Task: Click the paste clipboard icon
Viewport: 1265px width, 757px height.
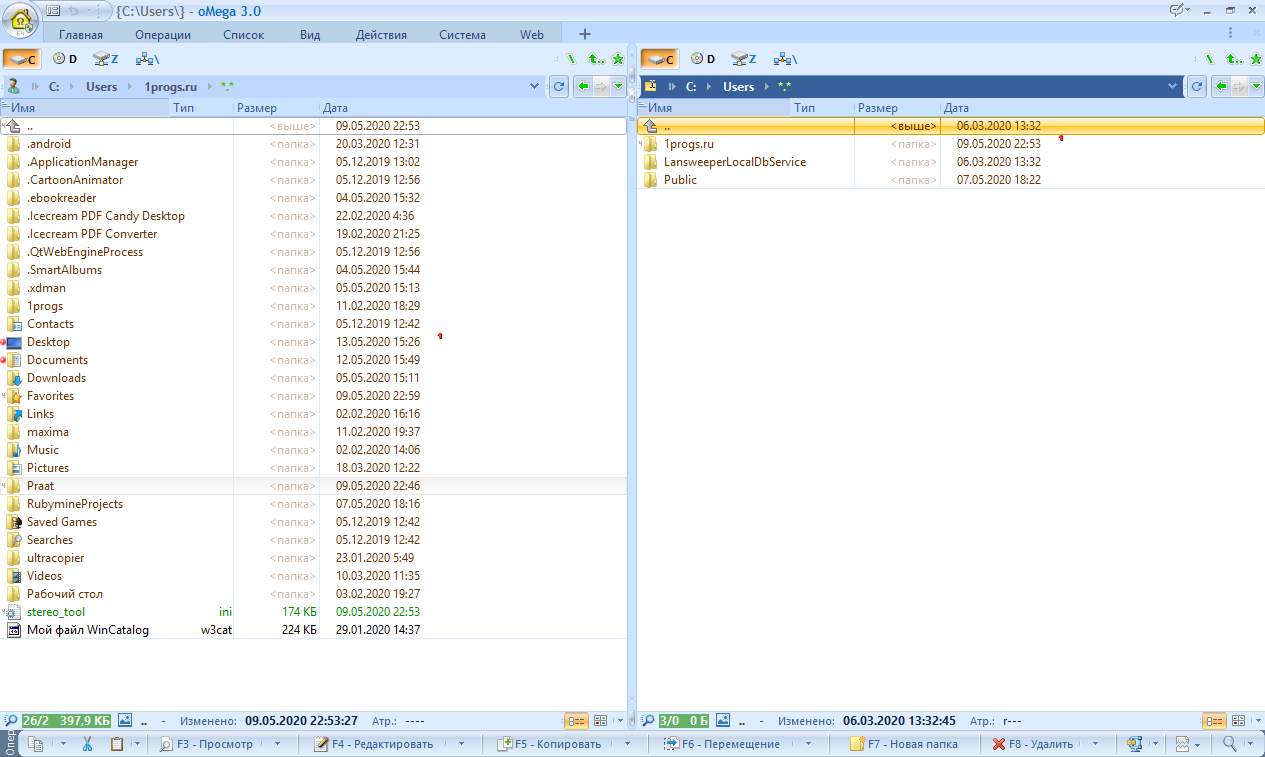Action: coord(116,744)
